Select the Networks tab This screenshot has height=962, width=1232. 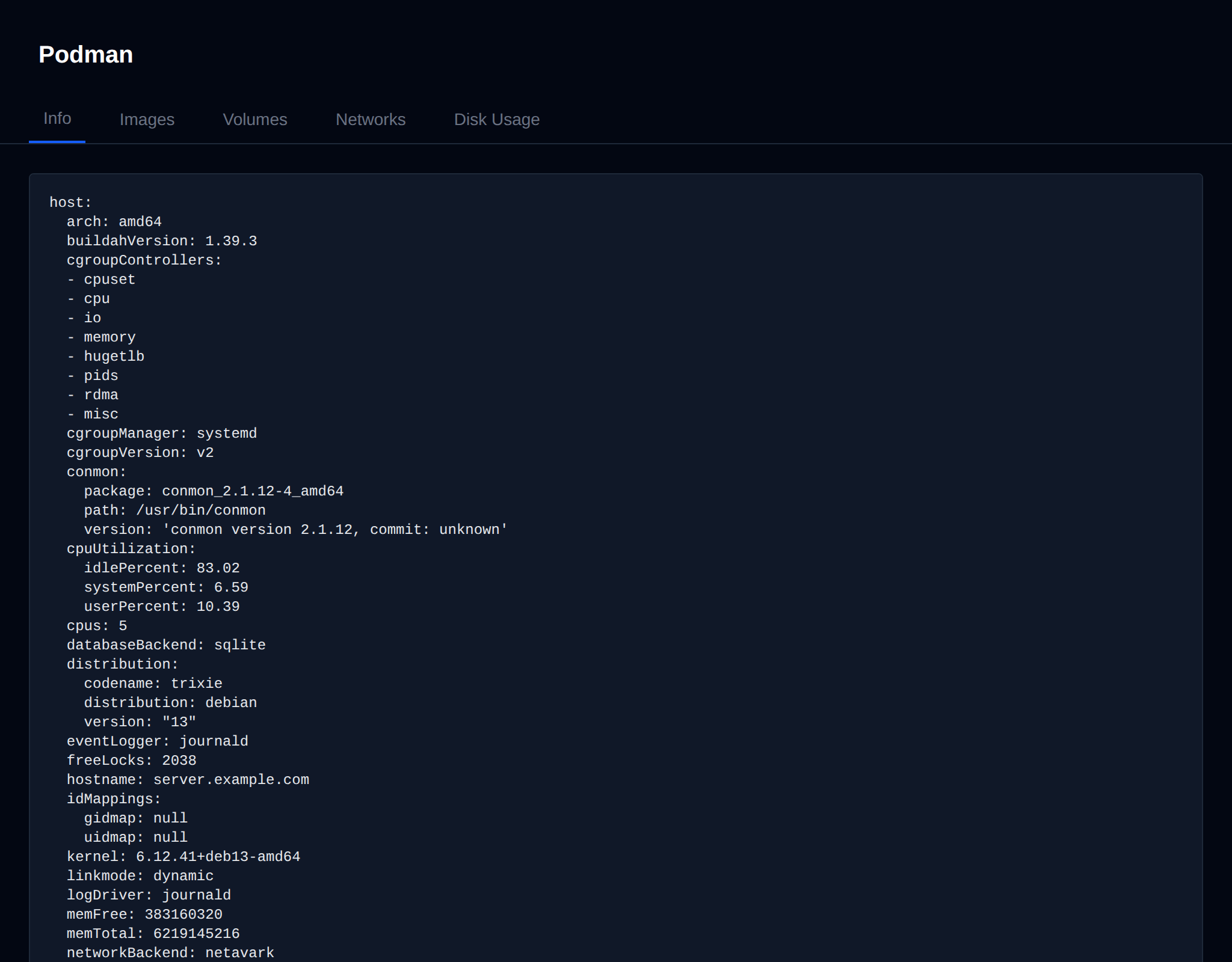pyautogui.click(x=371, y=120)
